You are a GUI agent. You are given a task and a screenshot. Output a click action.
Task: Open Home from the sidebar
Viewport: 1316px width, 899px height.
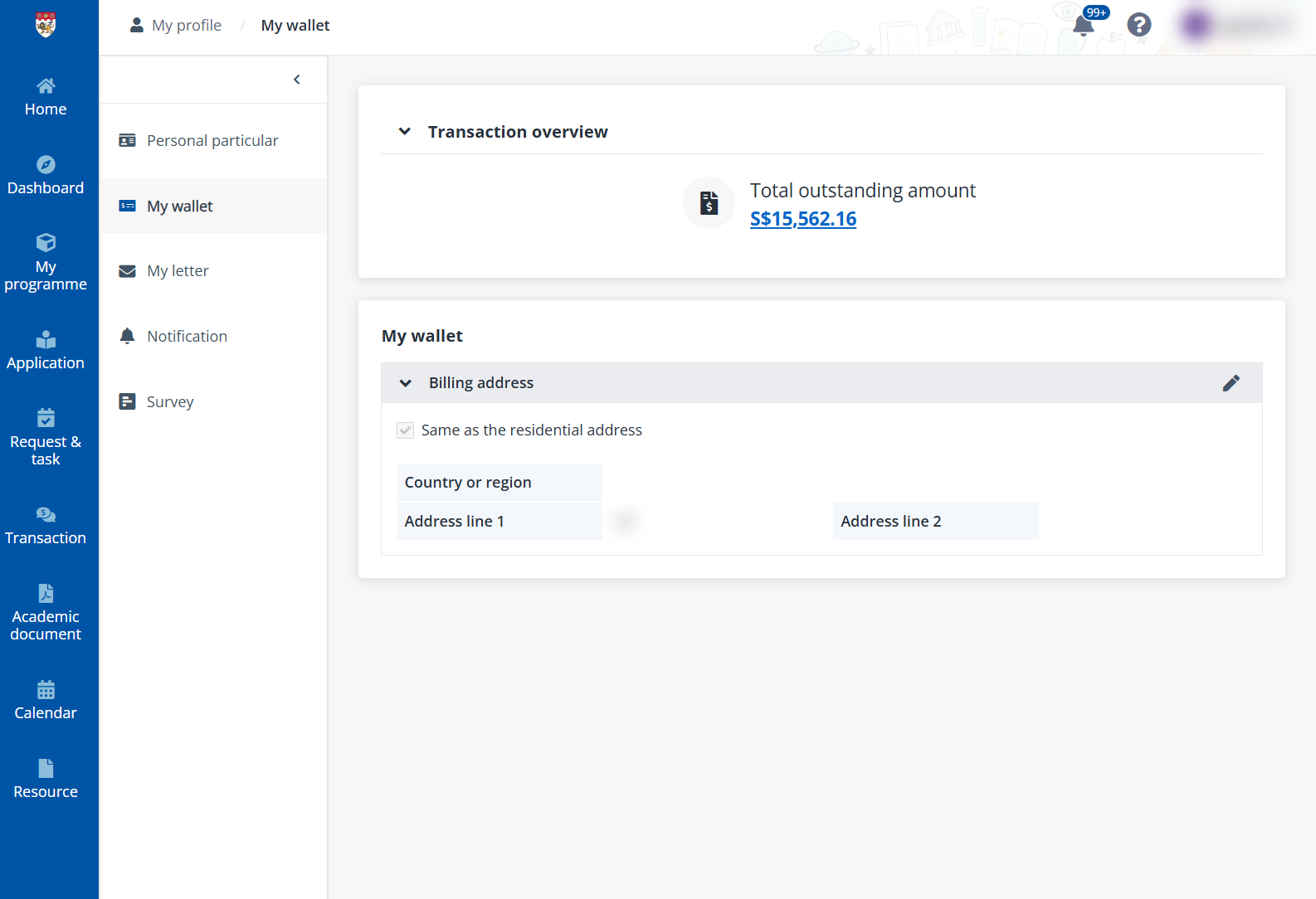pyautogui.click(x=46, y=97)
